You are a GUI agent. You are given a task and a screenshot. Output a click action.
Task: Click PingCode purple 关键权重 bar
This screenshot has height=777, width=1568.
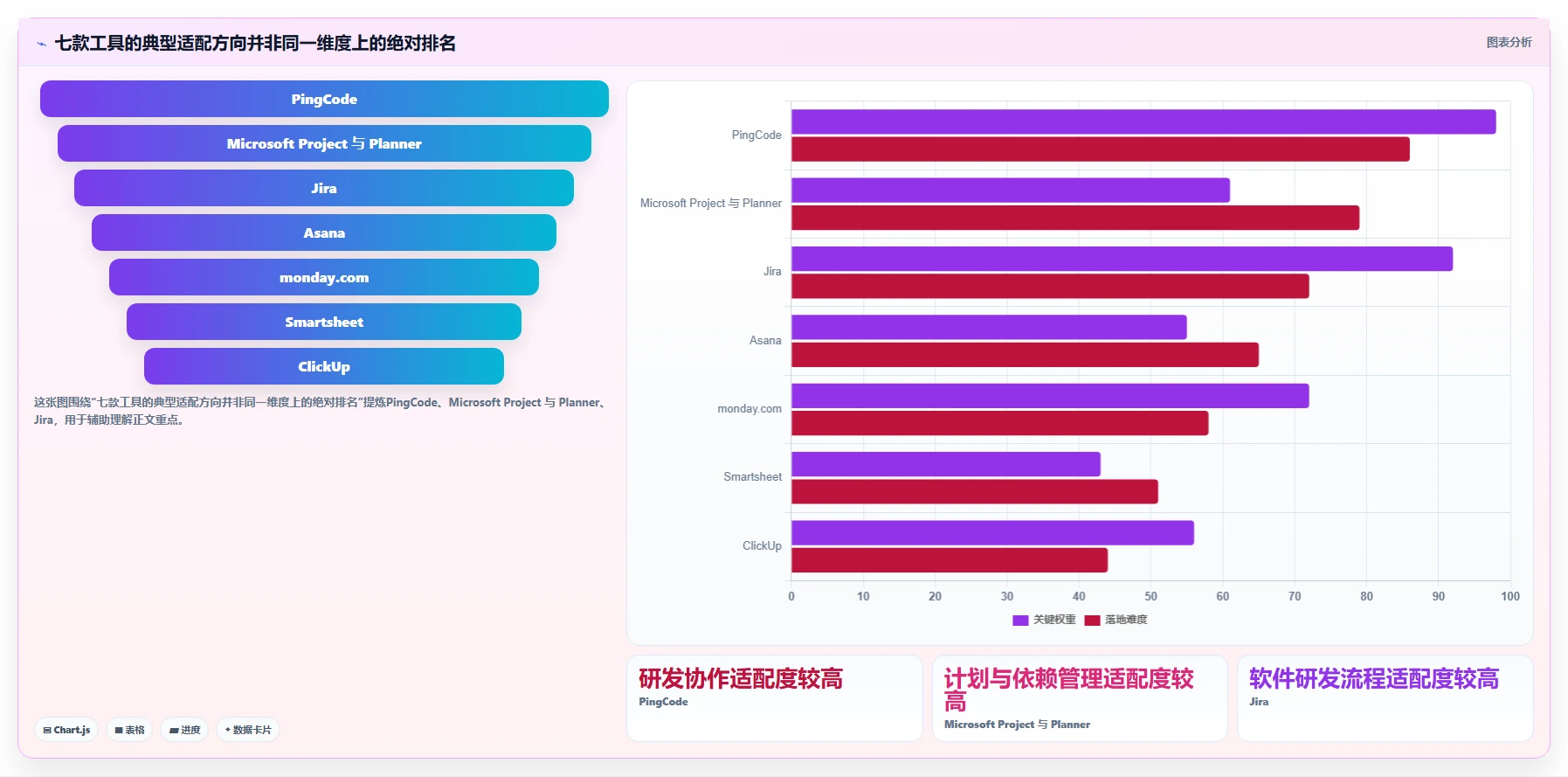pos(1143,121)
